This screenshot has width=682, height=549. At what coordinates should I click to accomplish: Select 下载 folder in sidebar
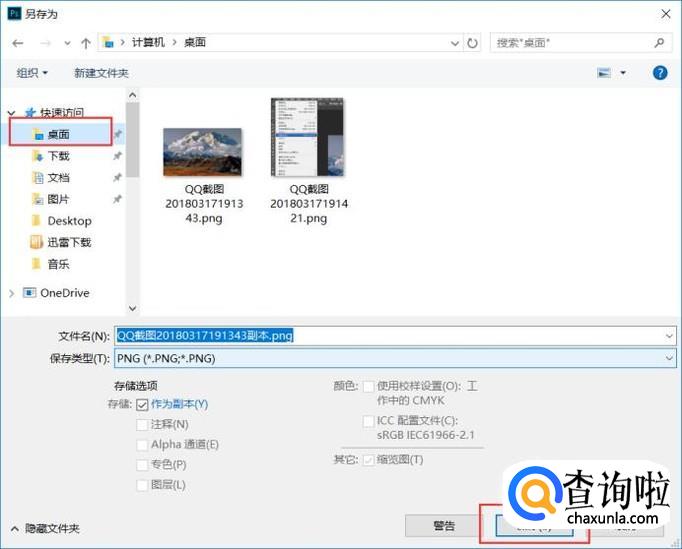click(58, 156)
